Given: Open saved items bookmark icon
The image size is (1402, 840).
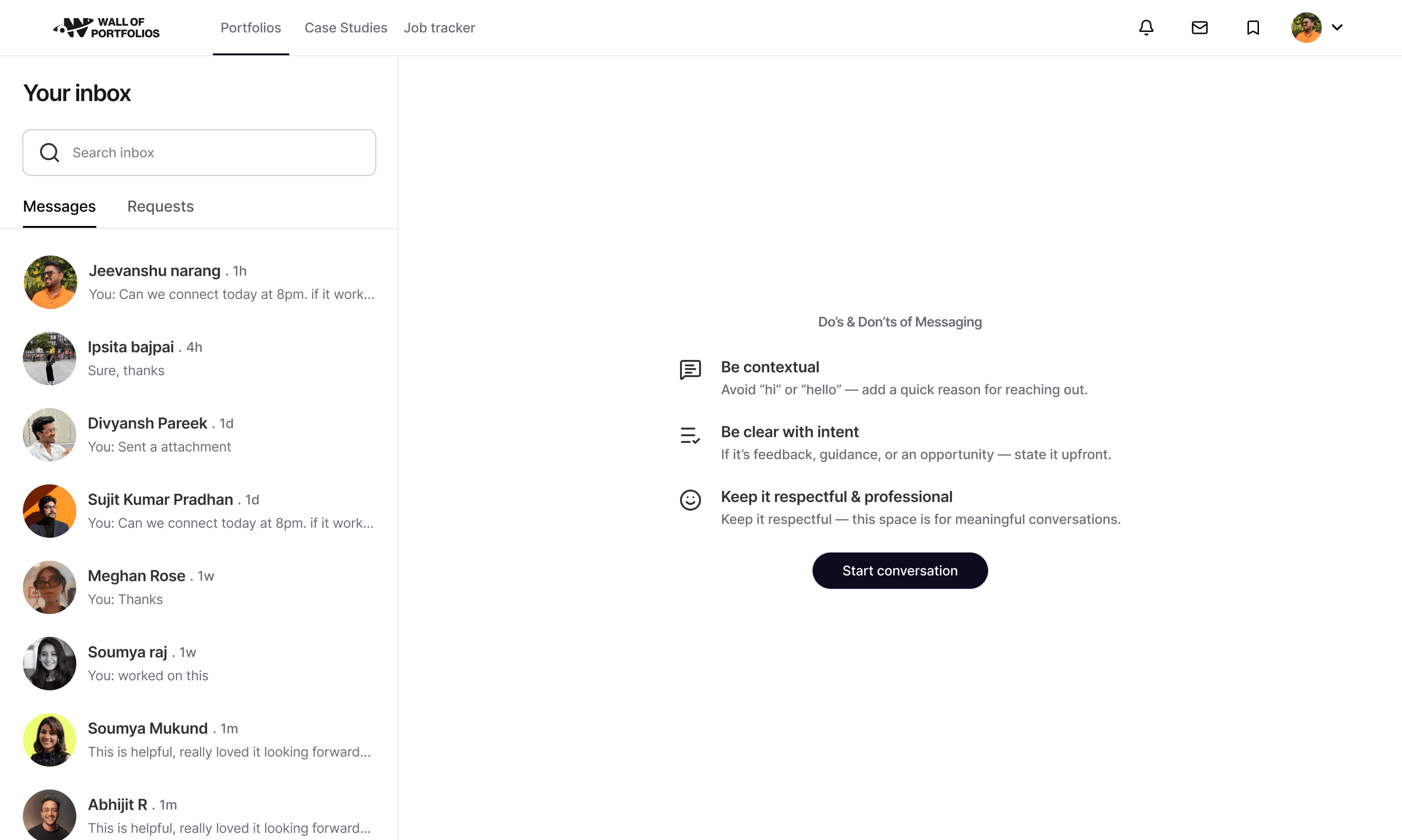Looking at the screenshot, I should tap(1253, 28).
